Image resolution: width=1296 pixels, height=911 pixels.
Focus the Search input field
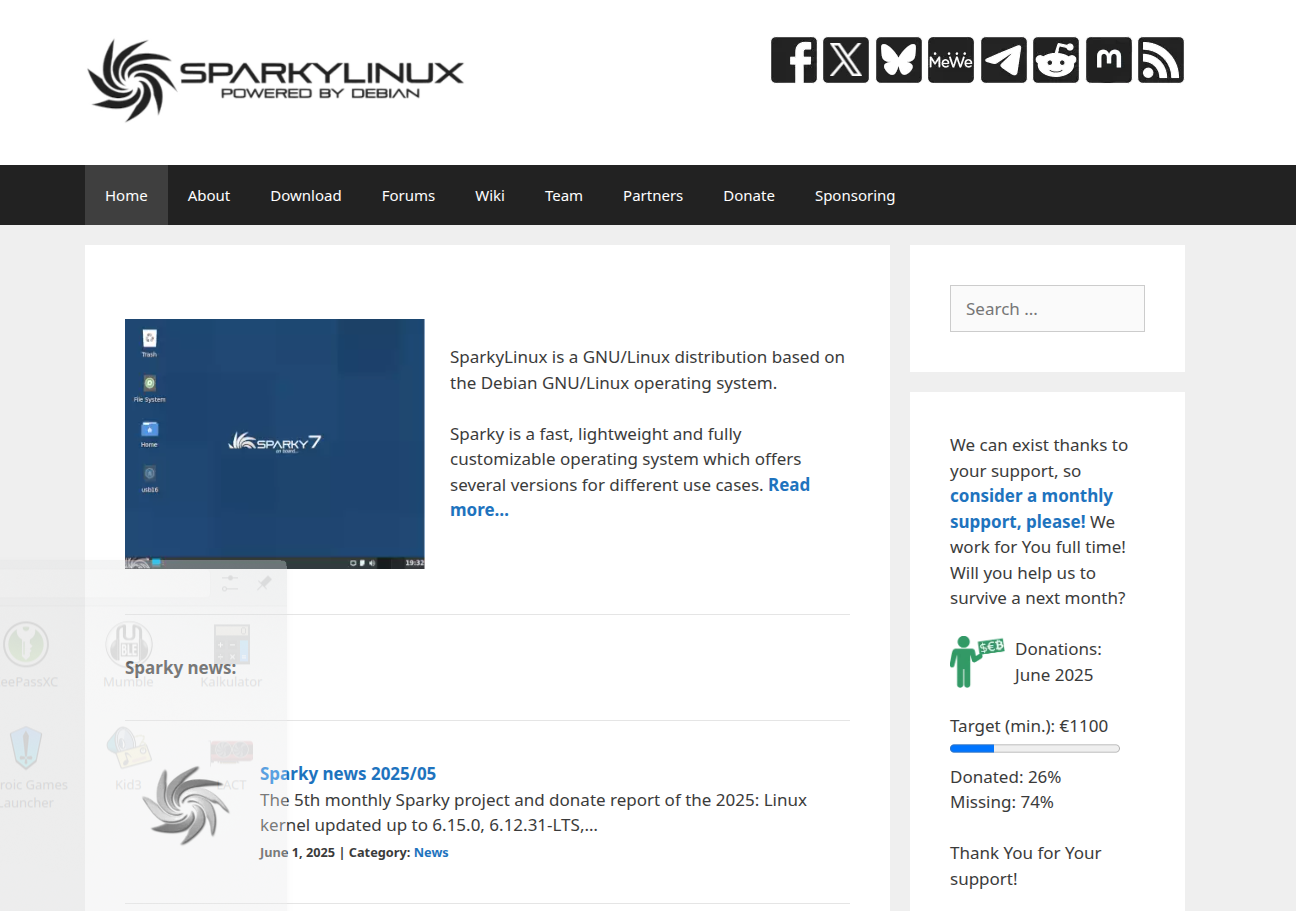click(x=1047, y=308)
